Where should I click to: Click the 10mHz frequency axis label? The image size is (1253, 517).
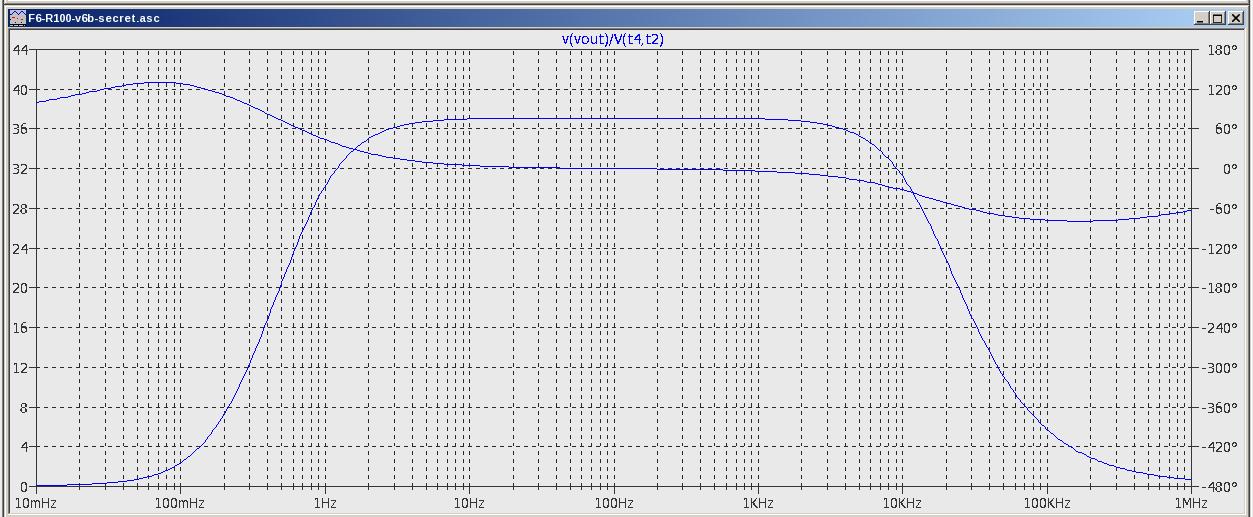(x=36, y=503)
